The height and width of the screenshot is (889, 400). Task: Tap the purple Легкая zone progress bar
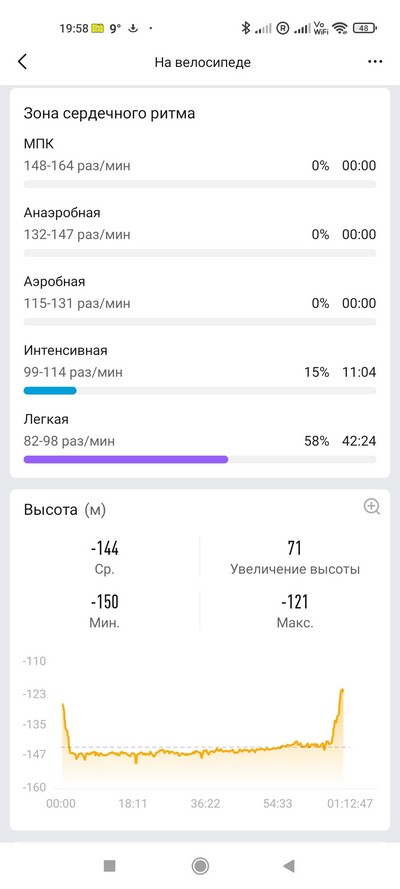point(125,459)
